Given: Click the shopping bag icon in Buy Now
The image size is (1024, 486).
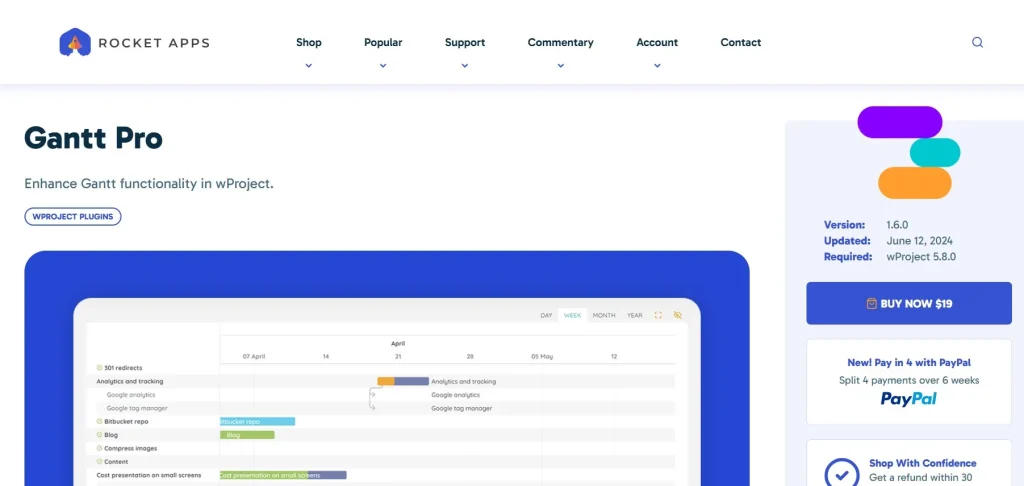Looking at the screenshot, I should pyautogui.click(x=871, y=304).
